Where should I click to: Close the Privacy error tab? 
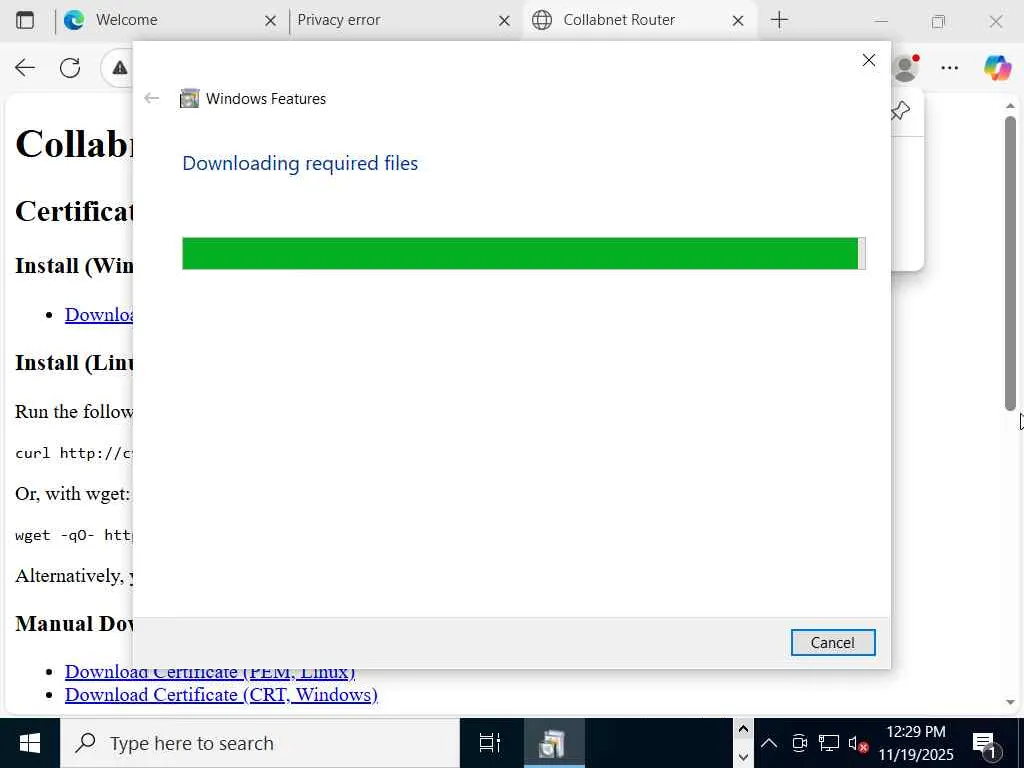tap(504, 21)
